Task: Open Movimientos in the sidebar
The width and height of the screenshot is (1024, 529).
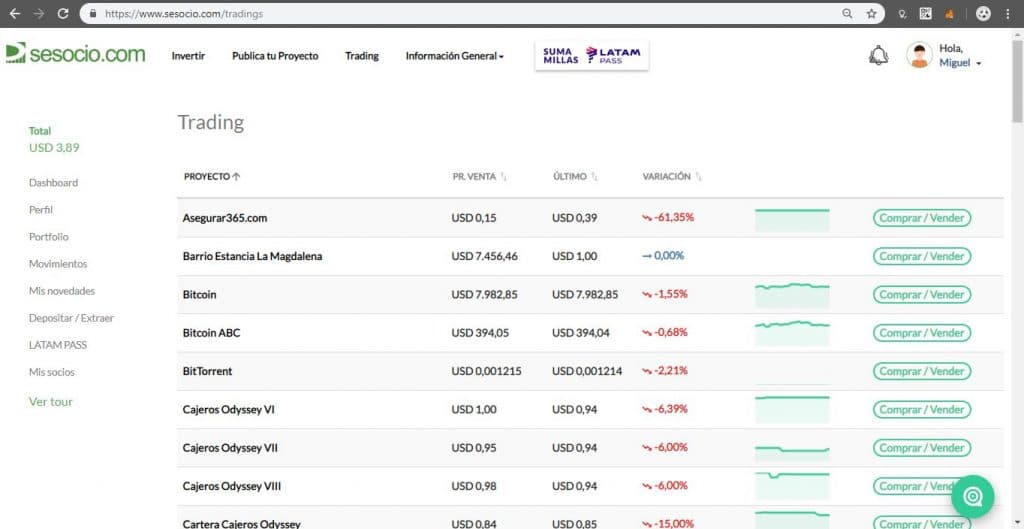Action: (58, 264)
